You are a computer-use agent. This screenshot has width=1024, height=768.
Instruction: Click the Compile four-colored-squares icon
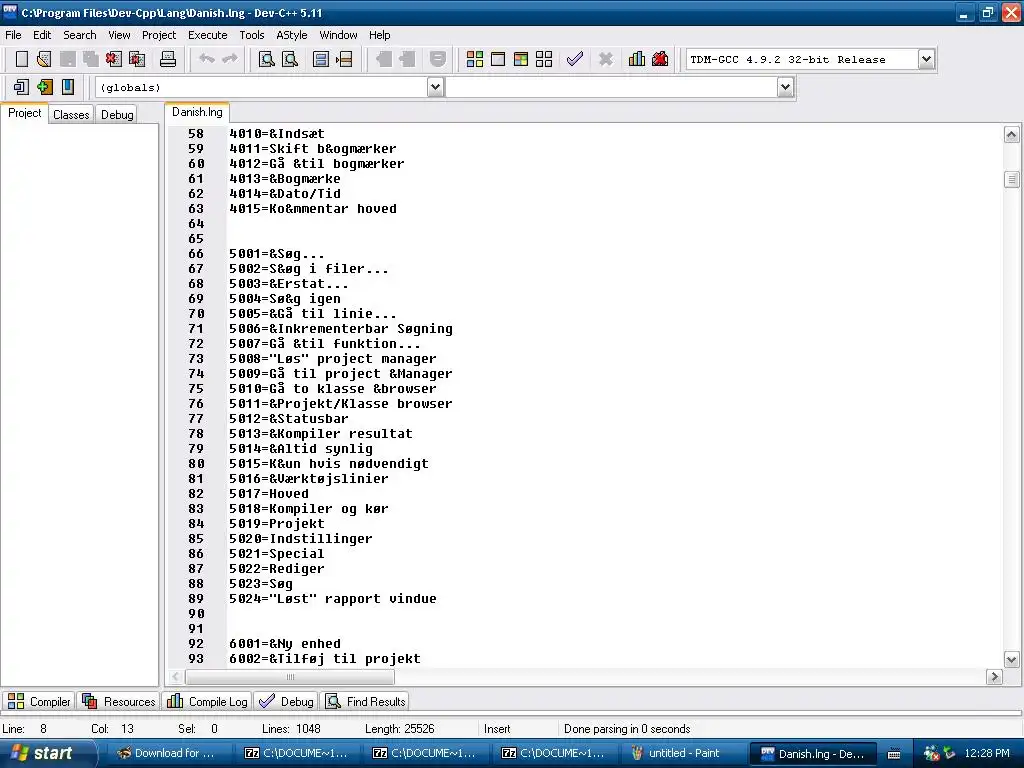click(x=475, y=59)
